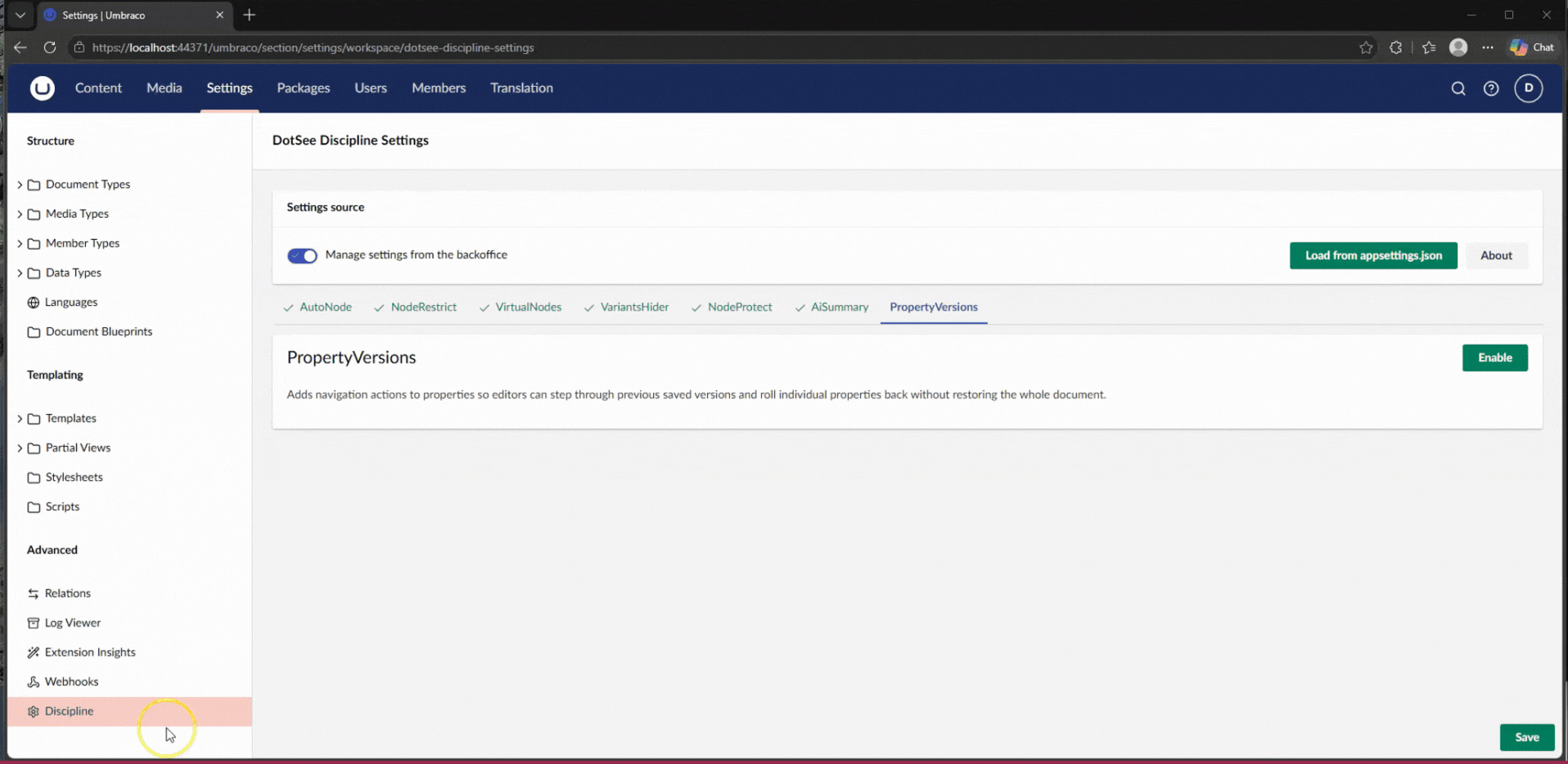Click the Stylesheets folder icon
The image size is (1568, 764).
click(34, 478)
